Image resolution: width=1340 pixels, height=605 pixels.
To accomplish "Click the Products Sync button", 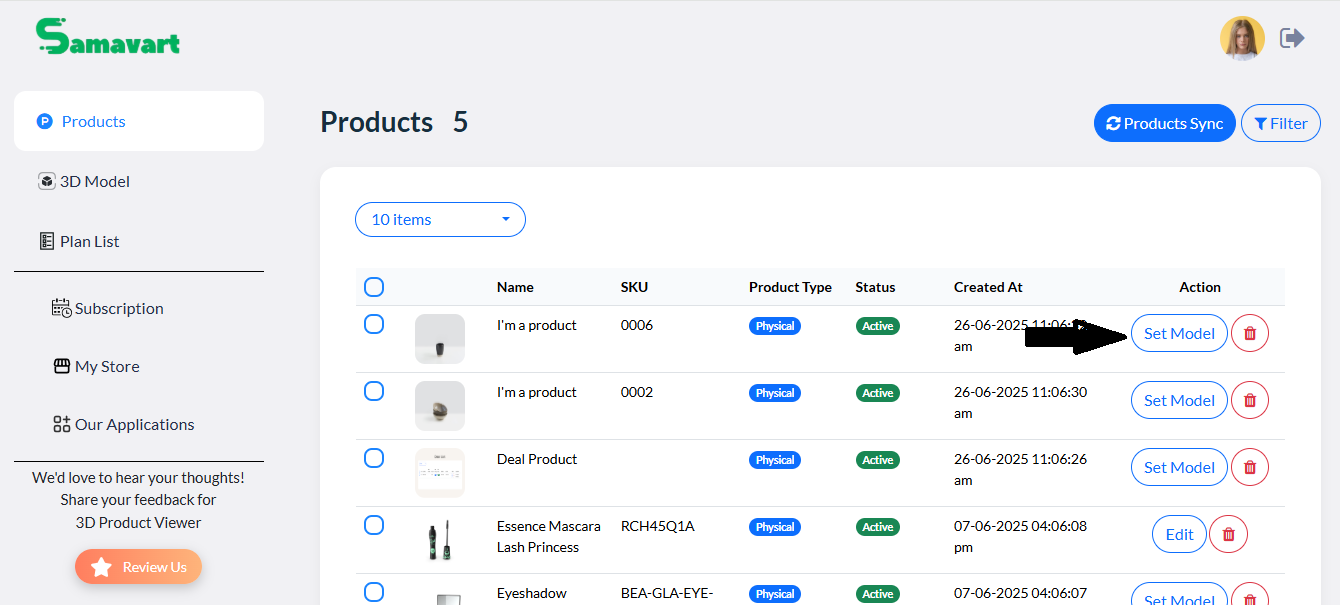I will click(x=1165, y=124).
